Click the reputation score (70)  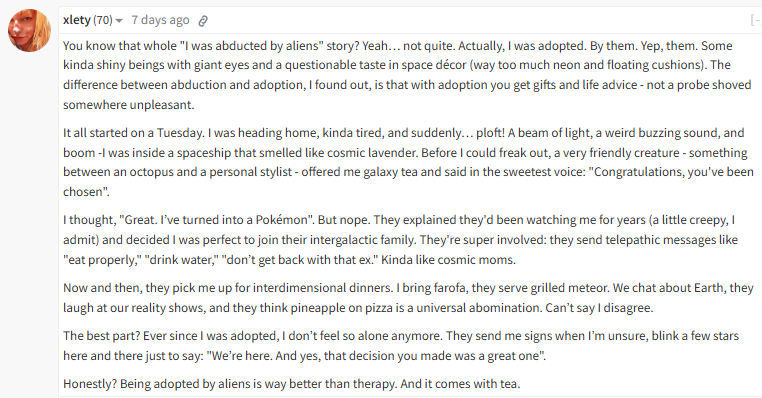click(103, 20)
